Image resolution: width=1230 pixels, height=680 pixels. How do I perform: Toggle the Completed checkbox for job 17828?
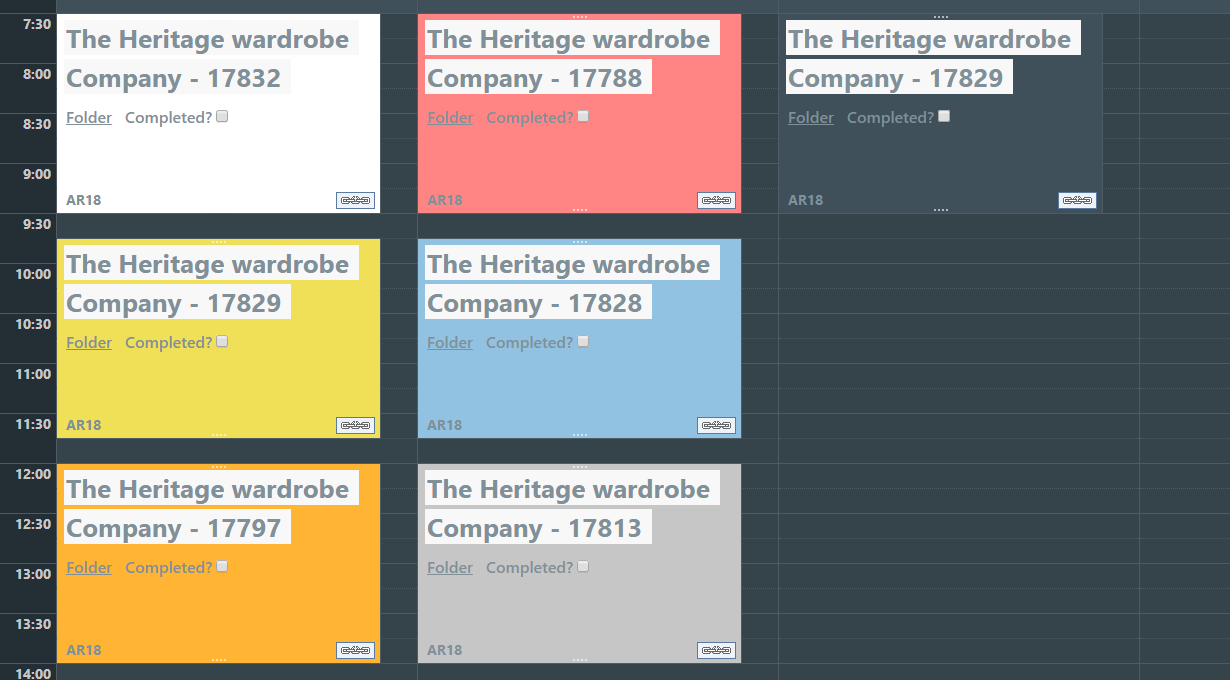(x=583, y=341)
